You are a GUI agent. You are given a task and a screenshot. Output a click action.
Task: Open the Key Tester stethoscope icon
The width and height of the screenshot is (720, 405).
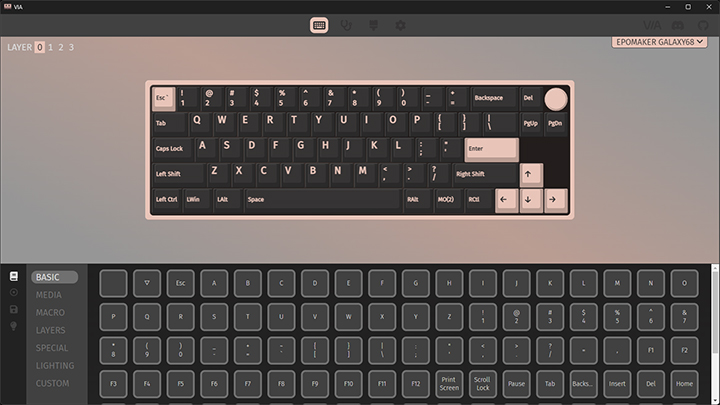tap(347, 24)
